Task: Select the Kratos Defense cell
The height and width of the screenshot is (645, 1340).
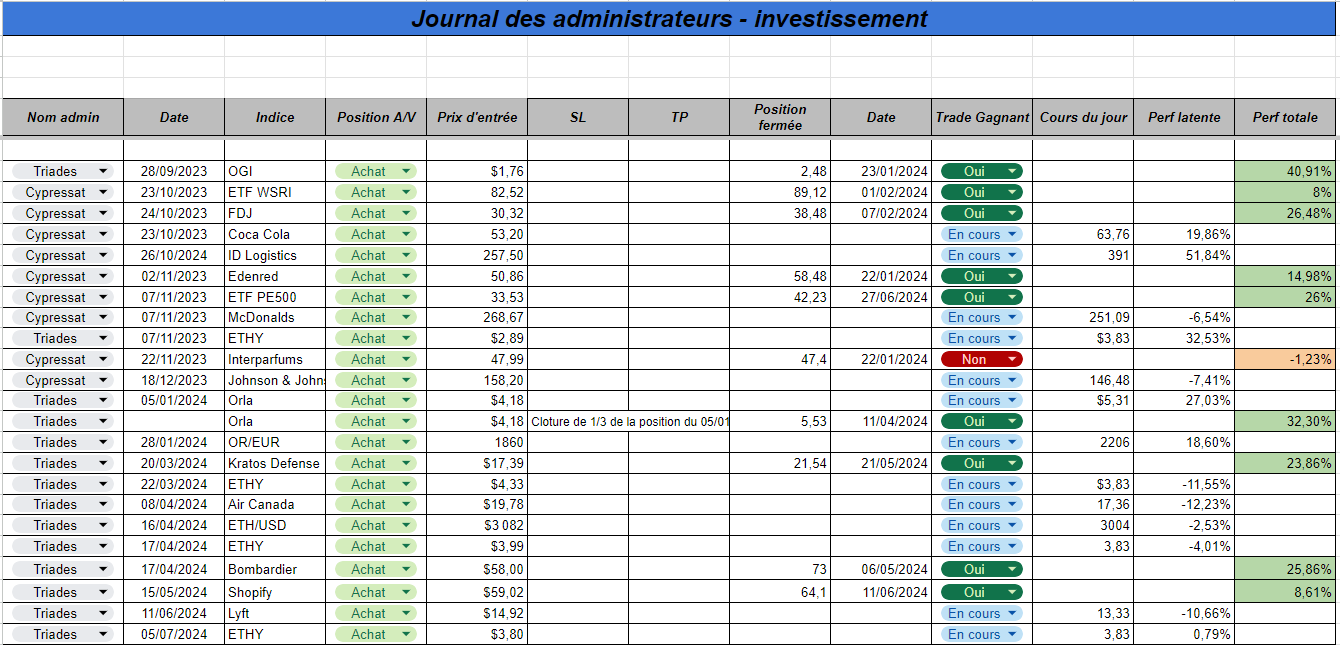Action: tap(275, 463)
